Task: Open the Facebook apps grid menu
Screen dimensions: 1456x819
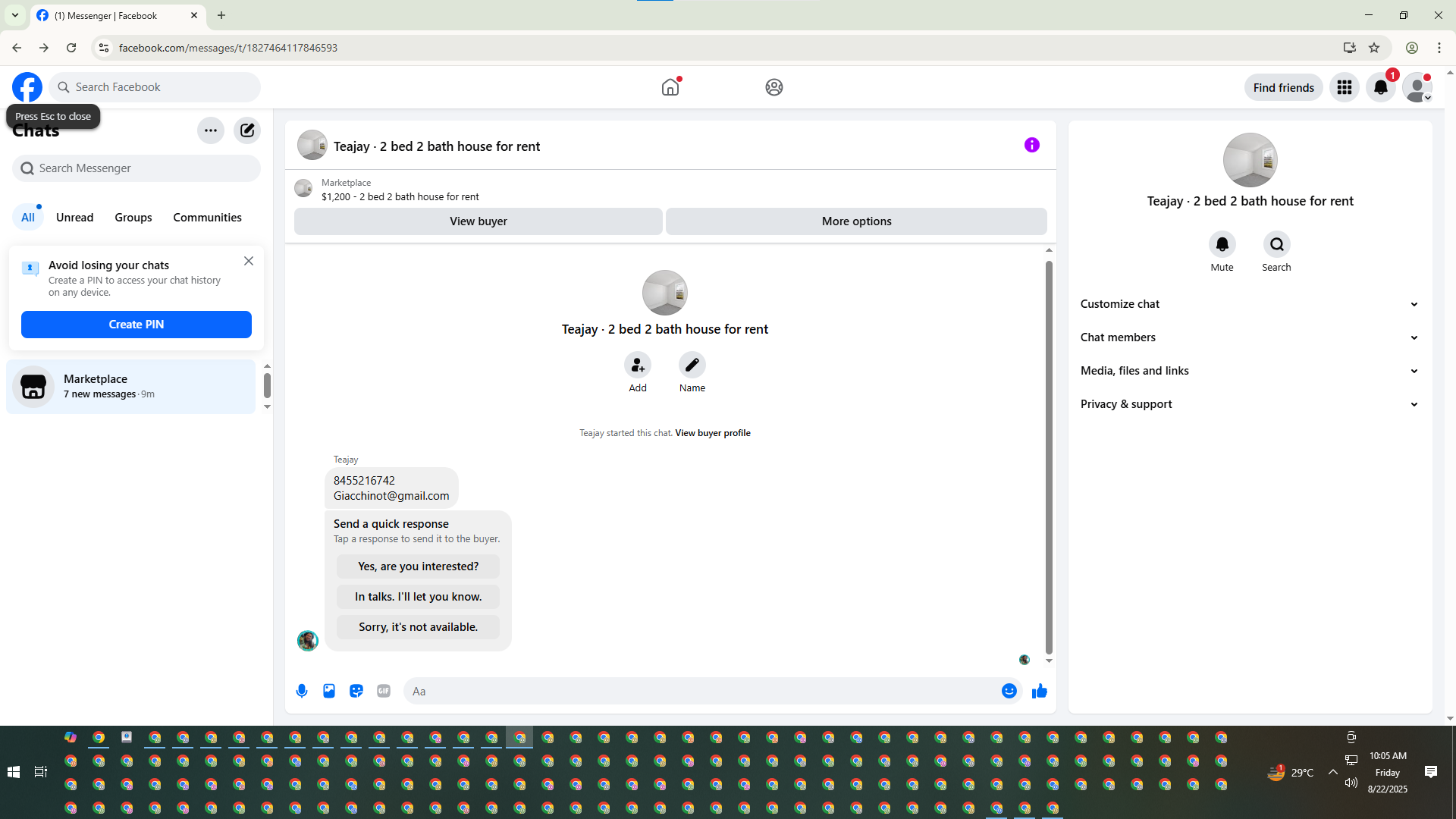Action: (1344, 87)
